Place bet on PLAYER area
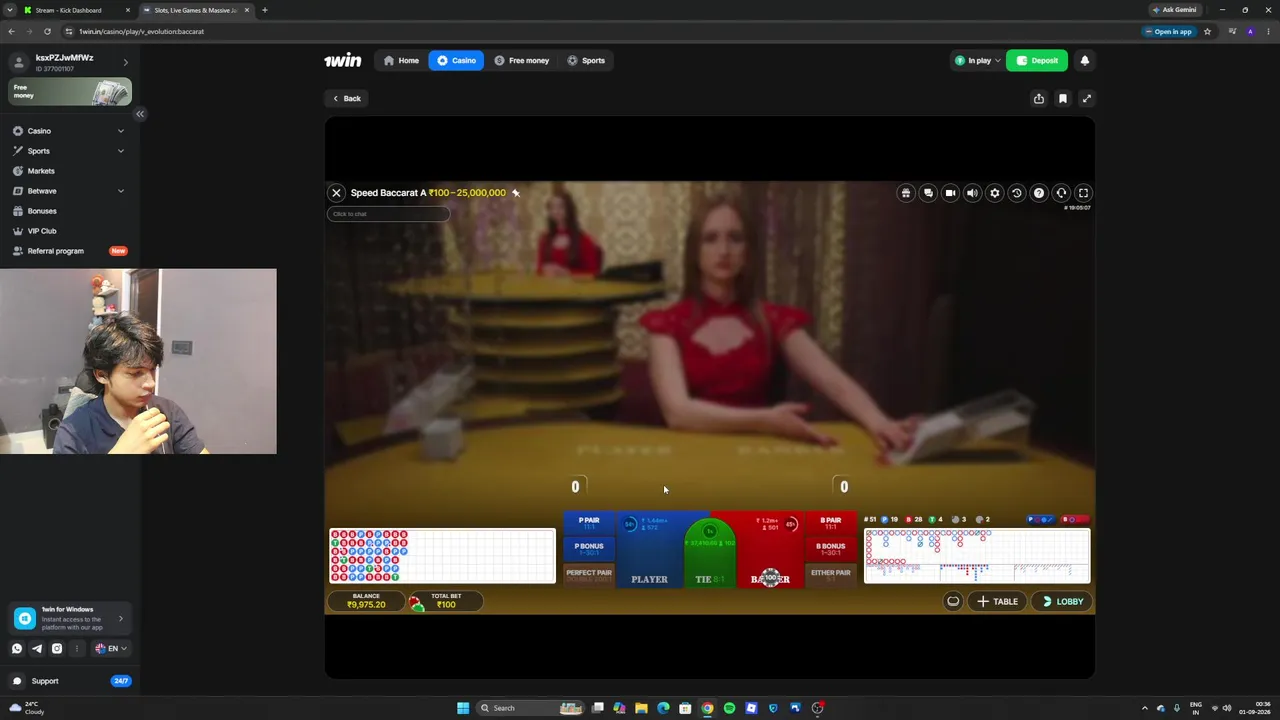 (649, 550)
